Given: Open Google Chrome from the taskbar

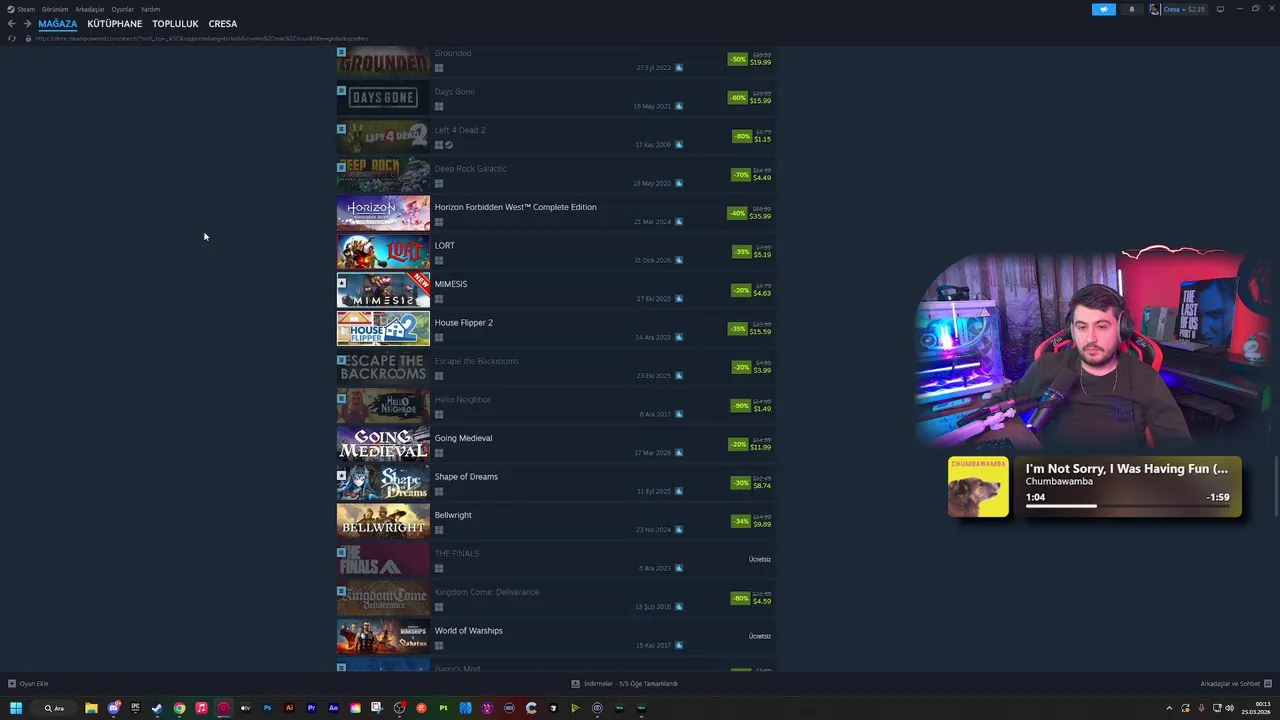Looking at the screenshot, I should 179,708.
